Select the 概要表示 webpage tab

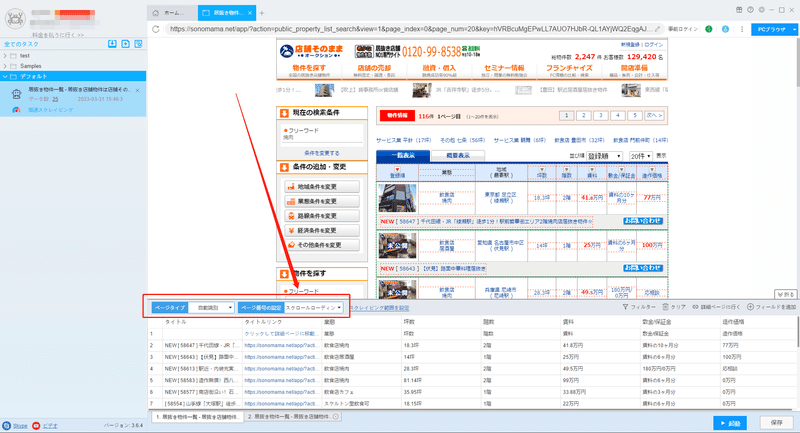(x=458, y=156)
